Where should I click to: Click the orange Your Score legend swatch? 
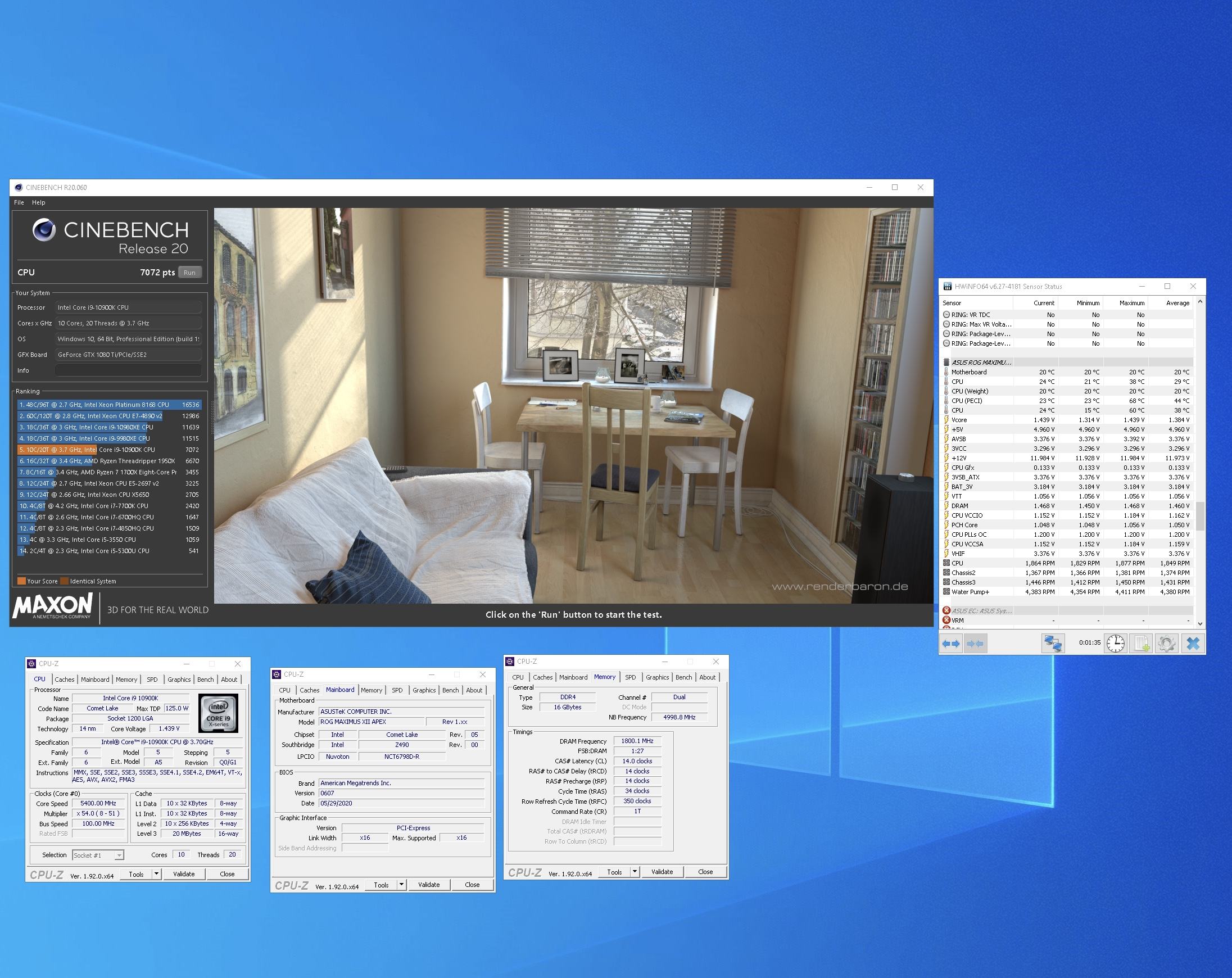pos(21,581)
